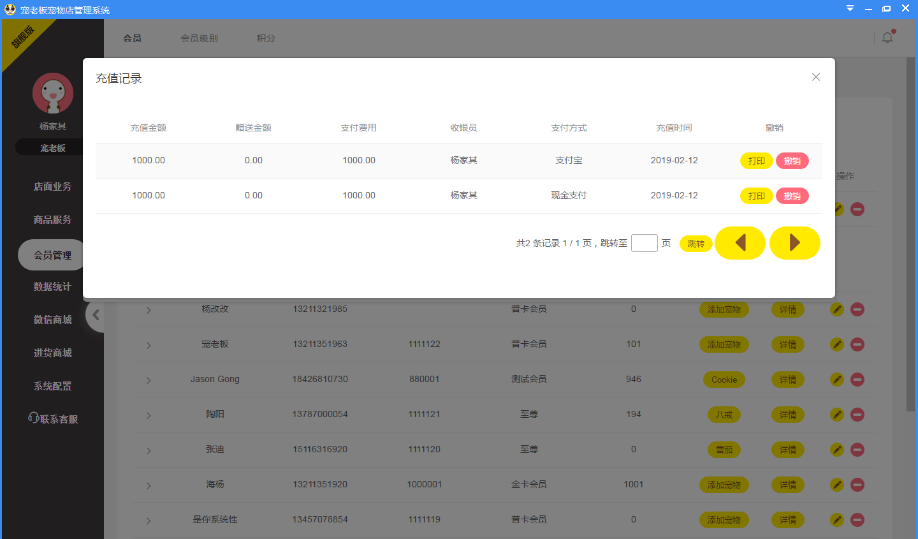Expand the 杨改改 member row

pyautogui.click(x=149, y=310)
